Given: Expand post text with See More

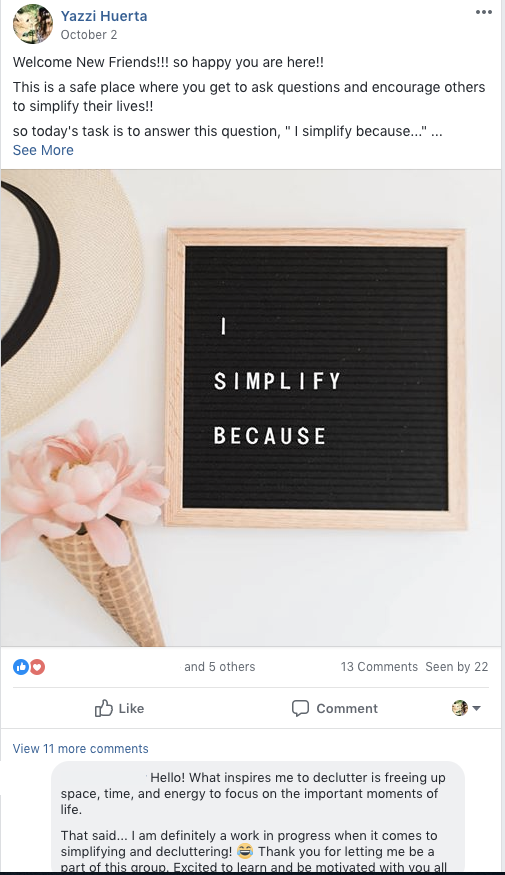Looking at the screenshot, I should tap(43, 150).
